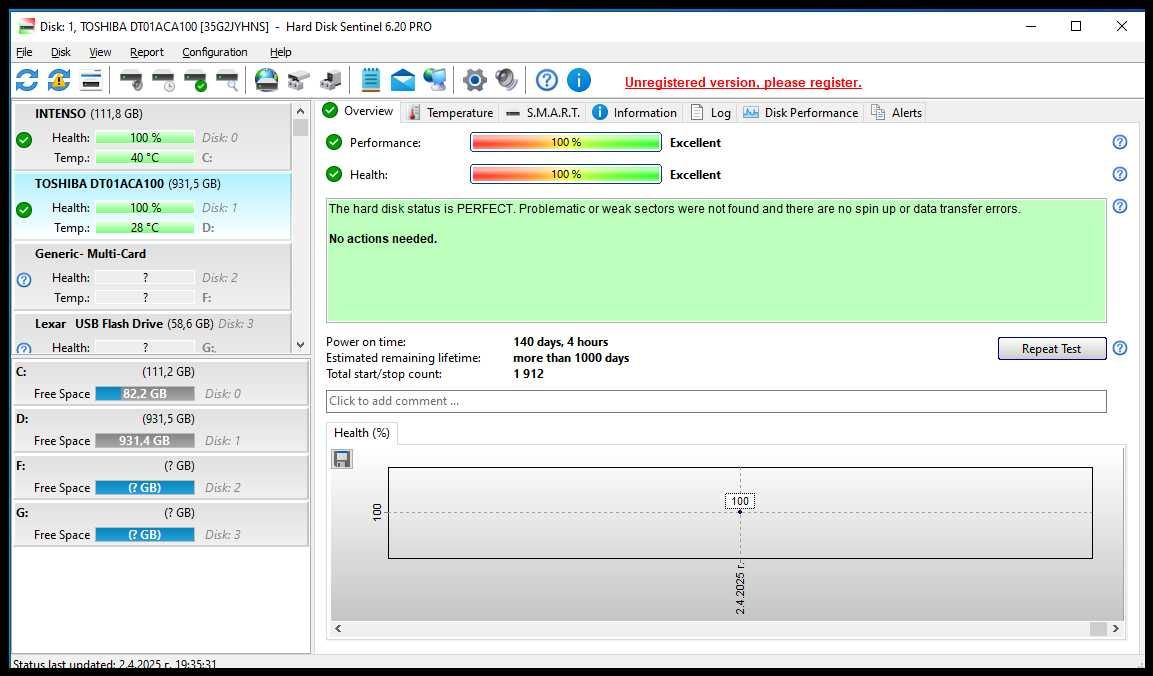Select the Lexar USB Flash Drive entry
The image size is (1153, 676).
152,333
